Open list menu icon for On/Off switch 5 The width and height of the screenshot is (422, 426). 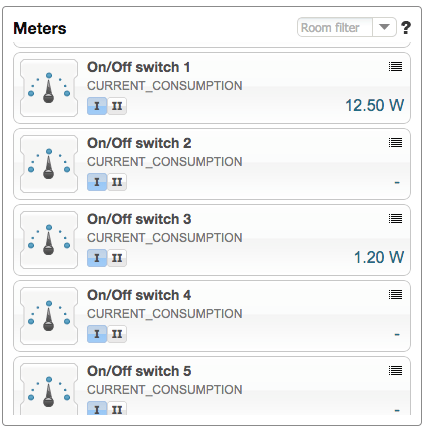click(395, 371)
